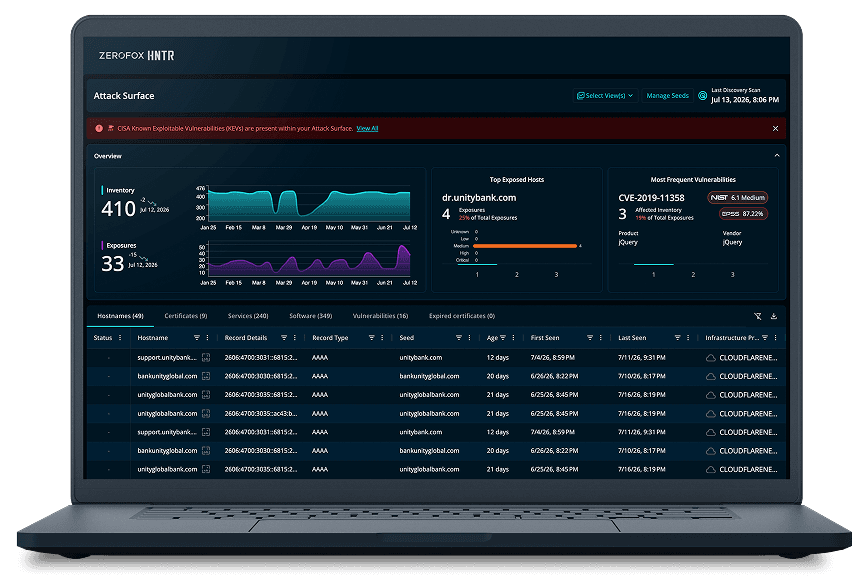Sort by the Last Seen column header
This screenshot has height=578, width=866.
632,337
